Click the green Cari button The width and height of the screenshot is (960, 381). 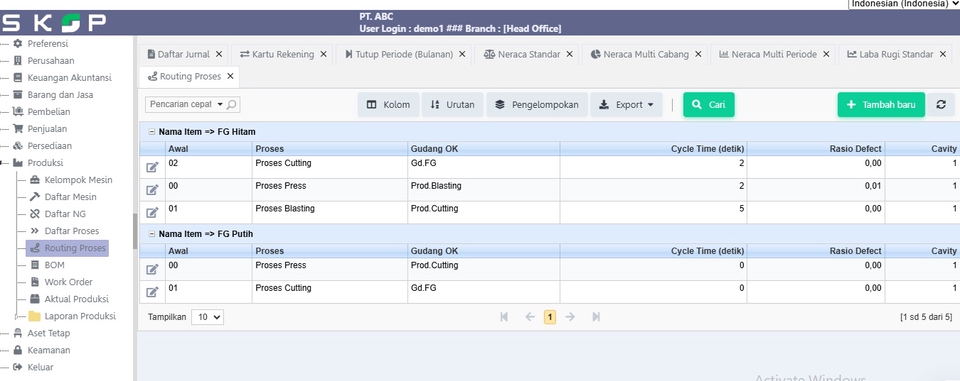(x=708, y=105)
